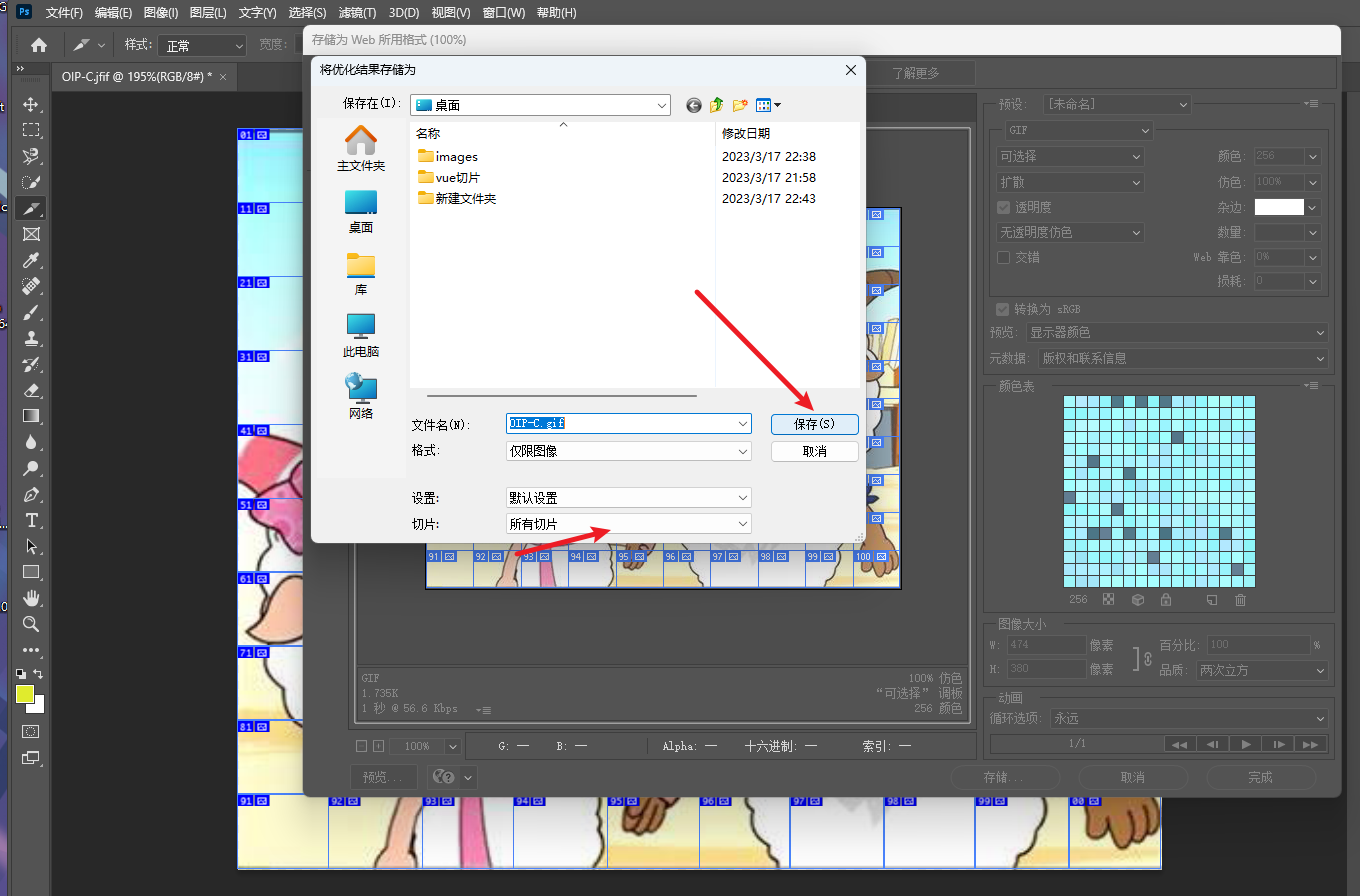Click the 预览... preview button
The height and width of the screenshot is (896, 1360).
[384, 777]
